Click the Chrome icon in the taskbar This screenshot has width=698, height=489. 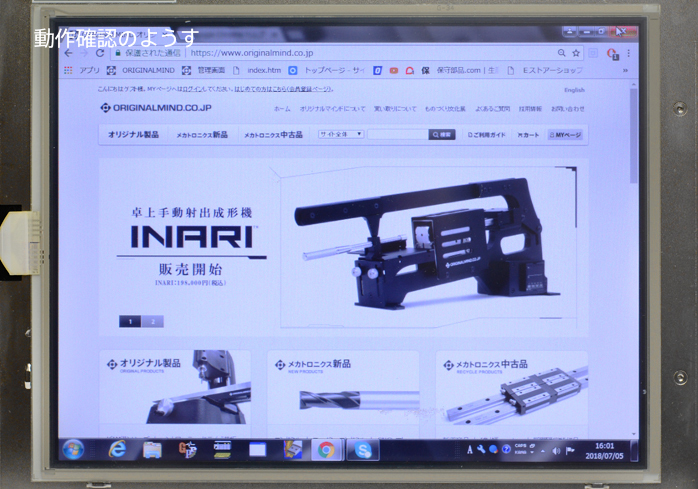click(326, 450)
